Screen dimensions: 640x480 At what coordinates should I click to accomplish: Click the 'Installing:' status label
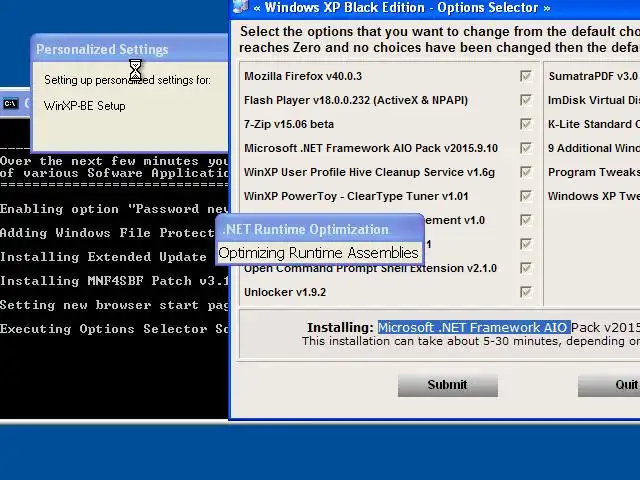(x=340, y=327)
